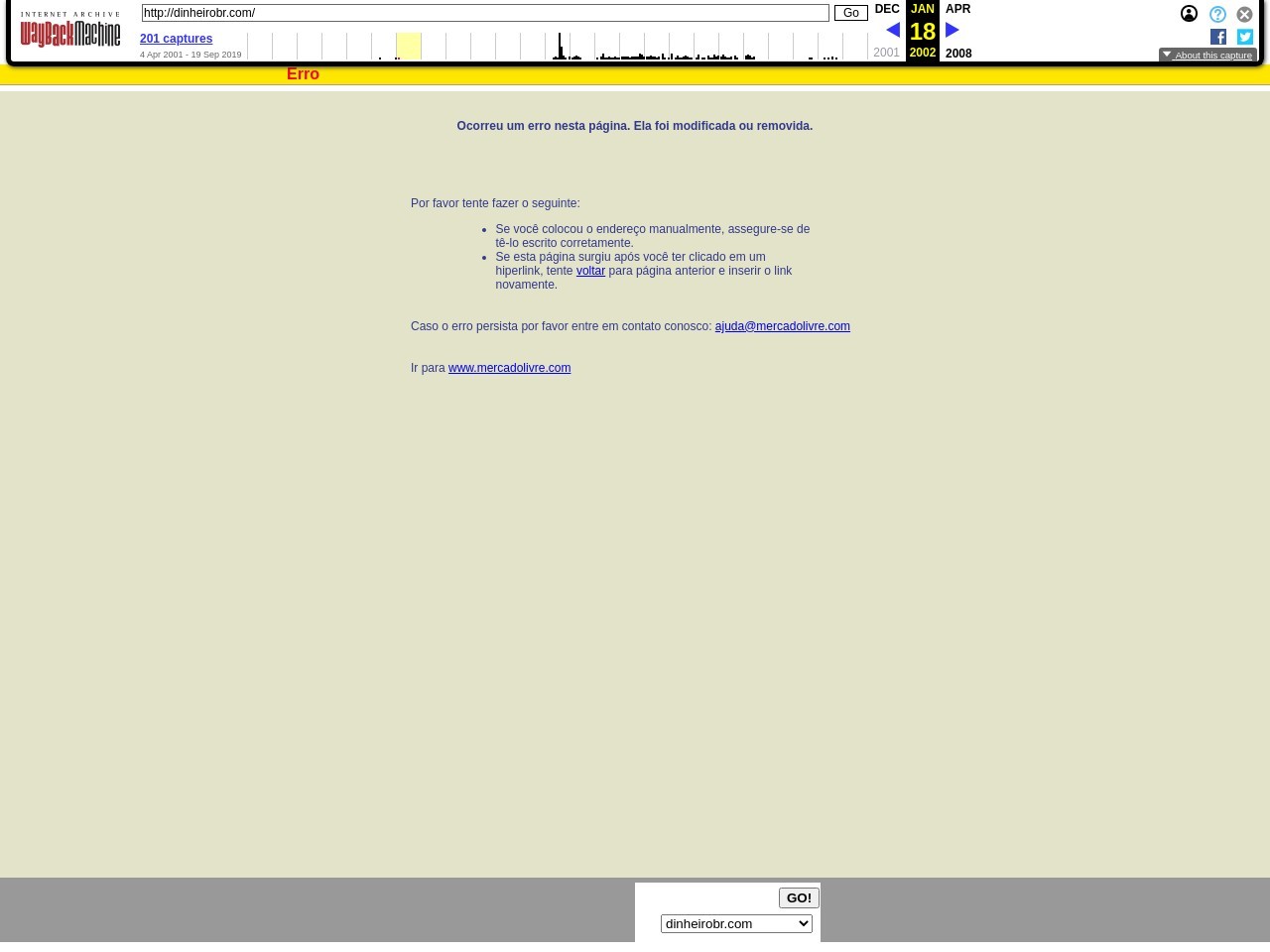Click the ajuda@mercadolivre.com email link
The image size is (1270, 952).
782,326
